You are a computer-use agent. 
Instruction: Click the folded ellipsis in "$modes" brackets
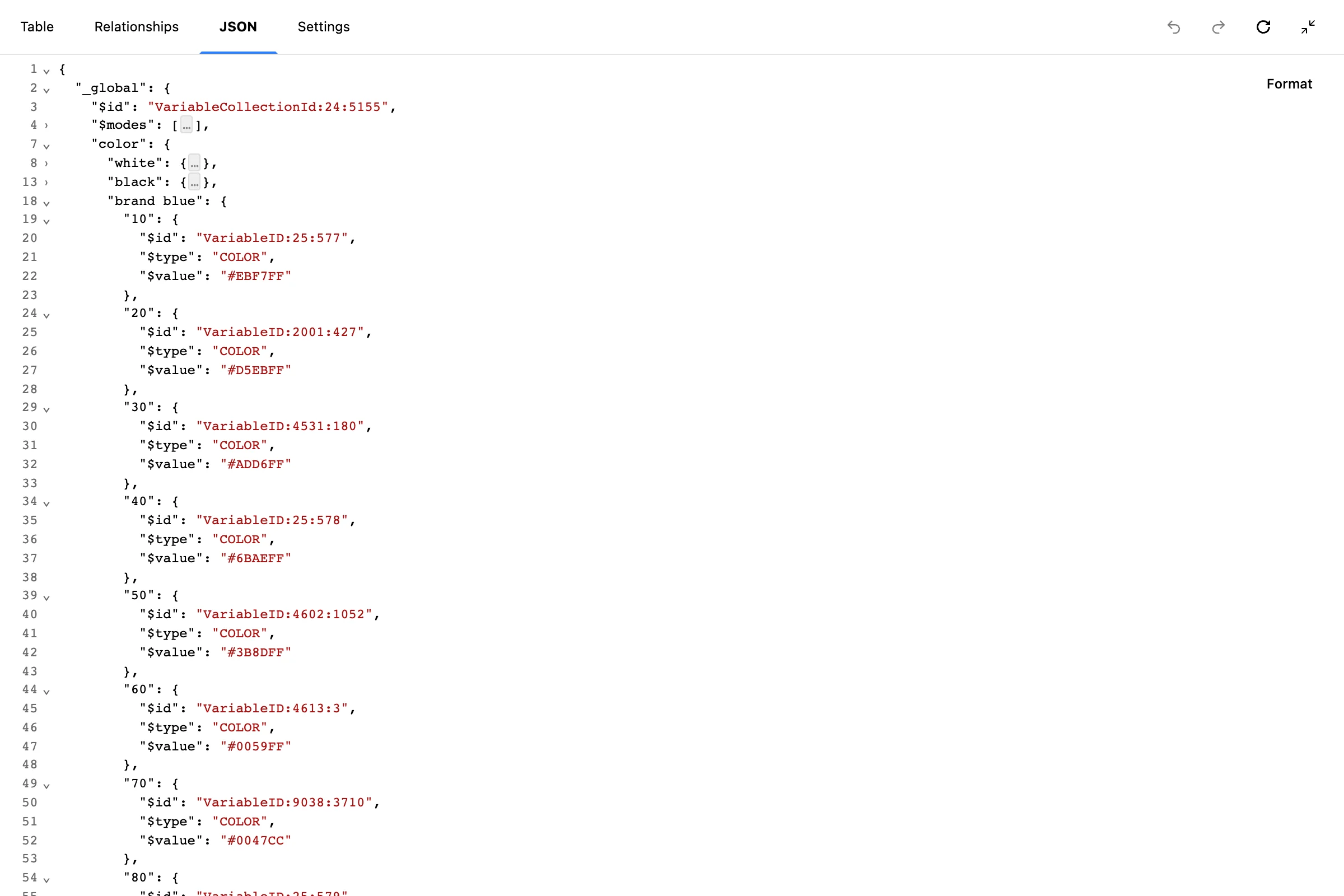click(x=187, y=125)
